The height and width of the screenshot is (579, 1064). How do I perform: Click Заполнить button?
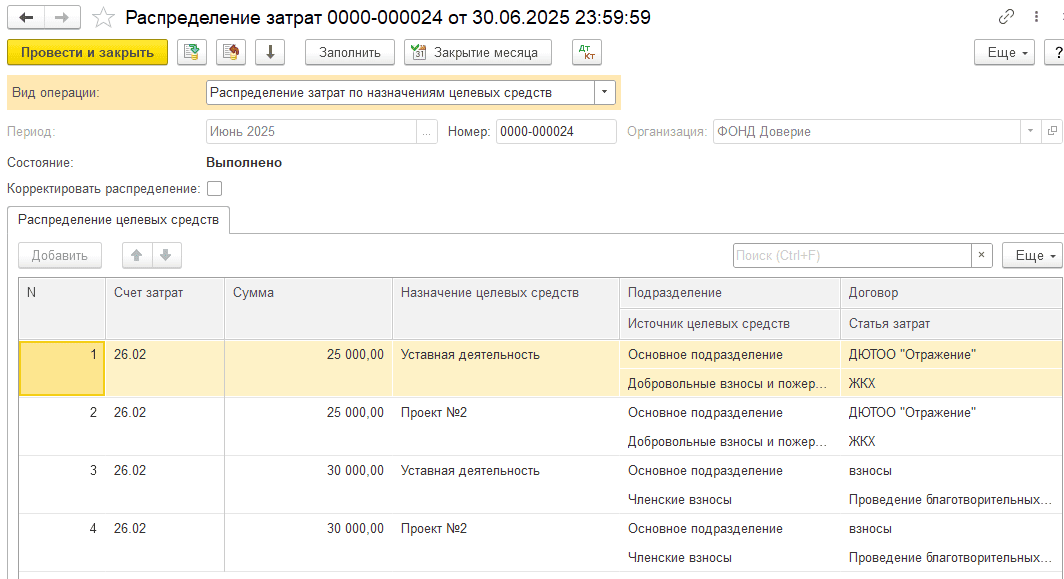click(x=350, y=52)
